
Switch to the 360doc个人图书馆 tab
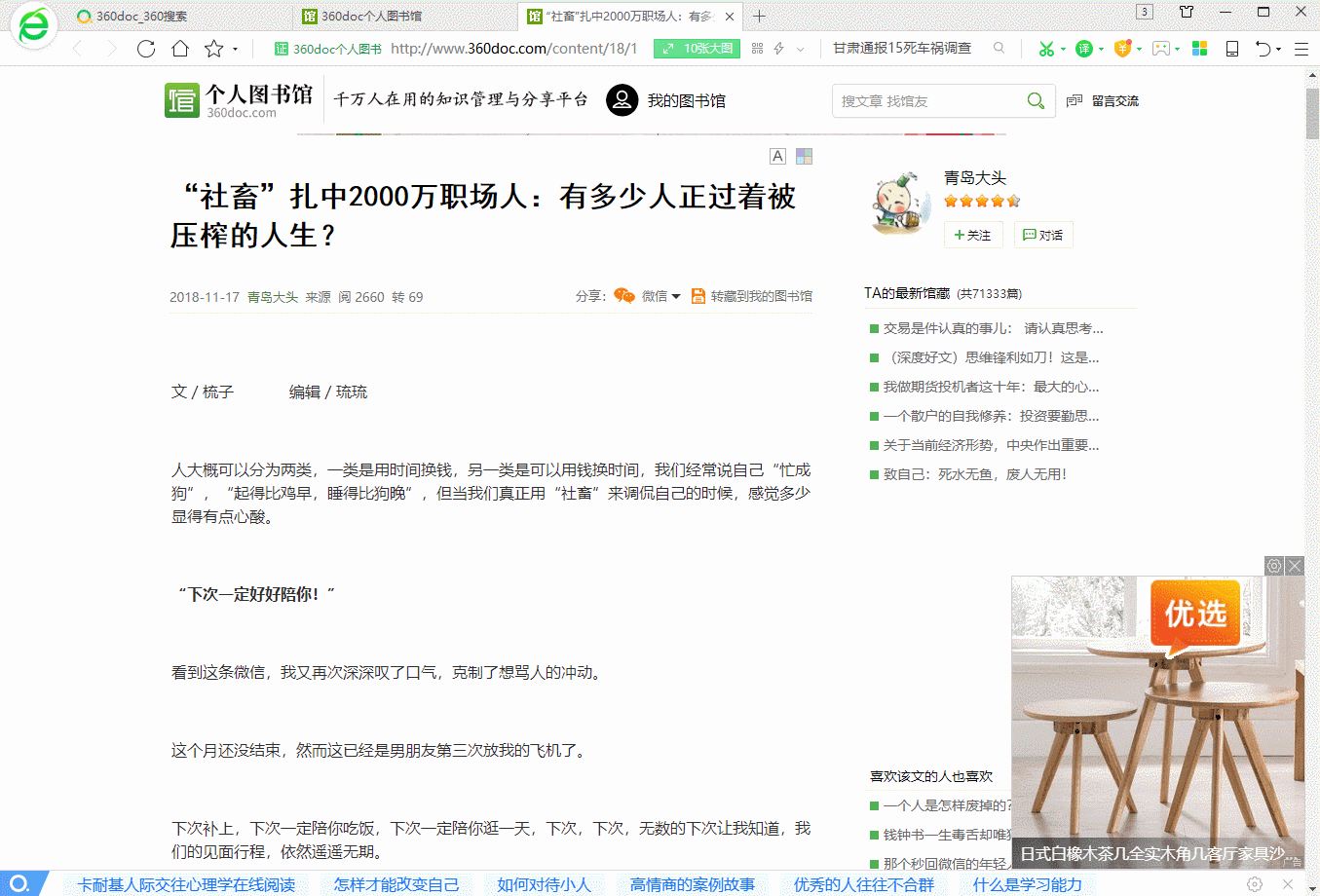(x=370, y=17)
